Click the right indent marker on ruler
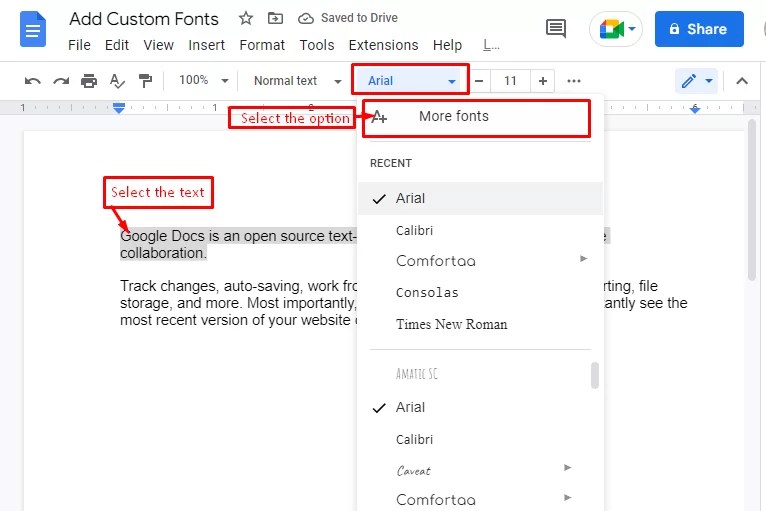The width and height of the screenshot is (766, 511). pos(695,108)
